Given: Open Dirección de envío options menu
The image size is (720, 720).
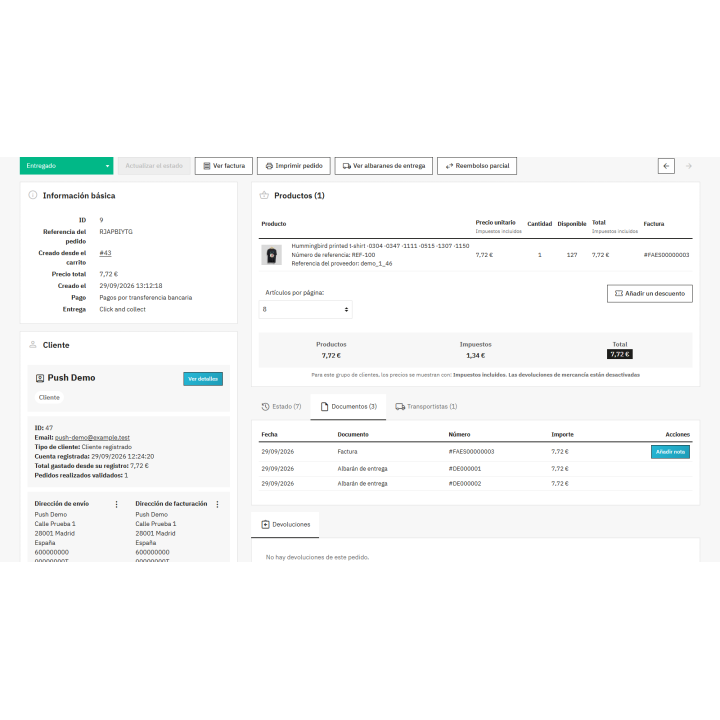Looking at the screenshot, I should (117, 504).
